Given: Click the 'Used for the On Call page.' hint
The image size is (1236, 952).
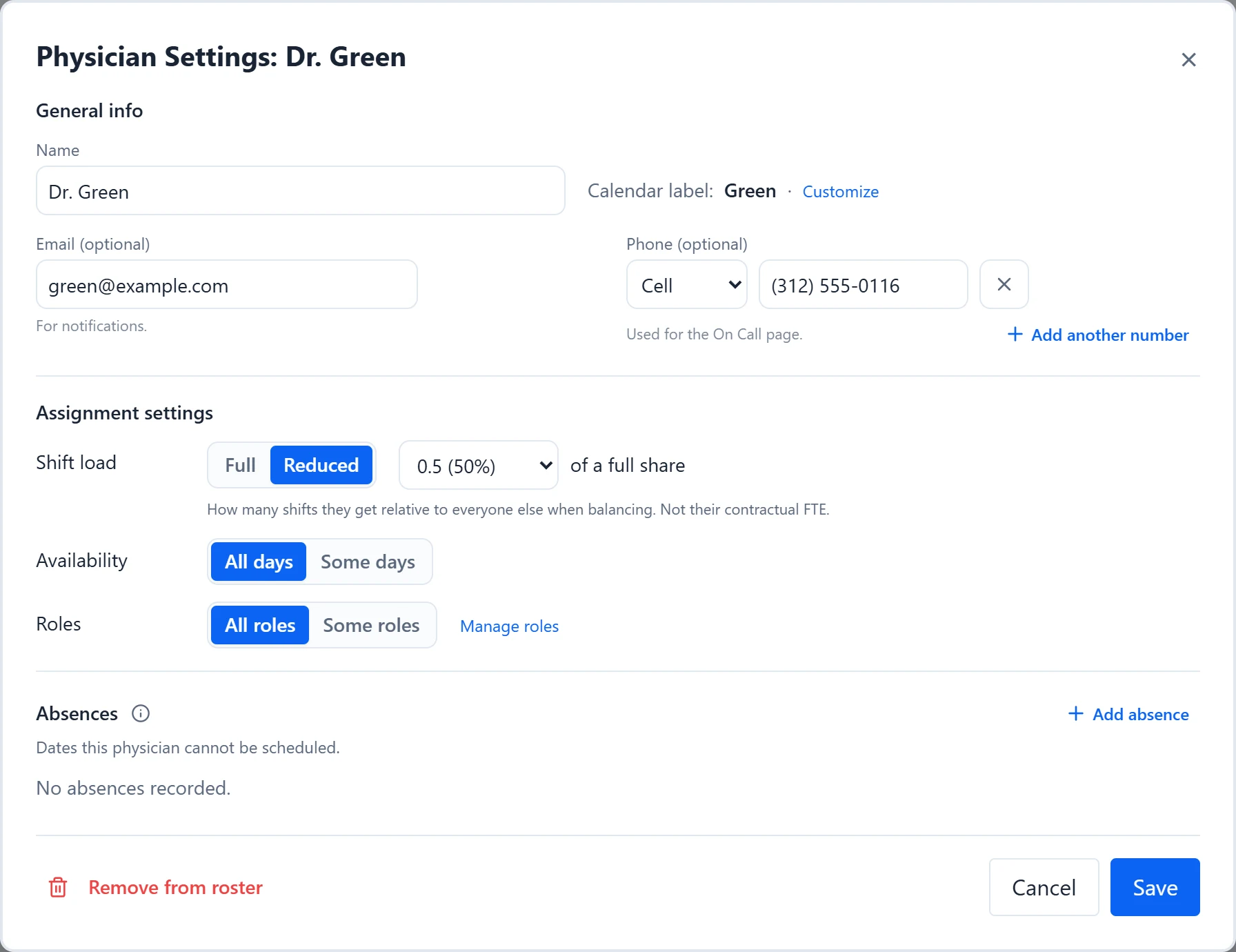Looking at the screenshot, I should 715,334.
